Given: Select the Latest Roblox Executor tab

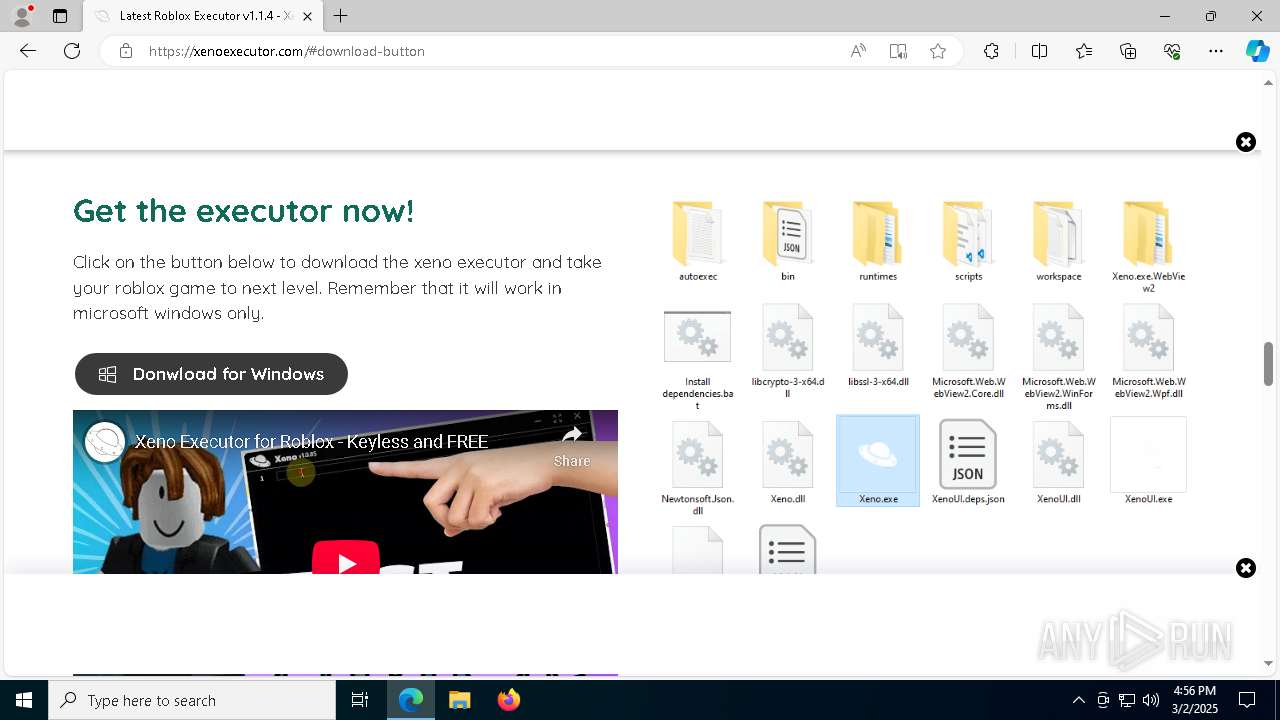Looking at the screenshot, I should pos(202,16).
